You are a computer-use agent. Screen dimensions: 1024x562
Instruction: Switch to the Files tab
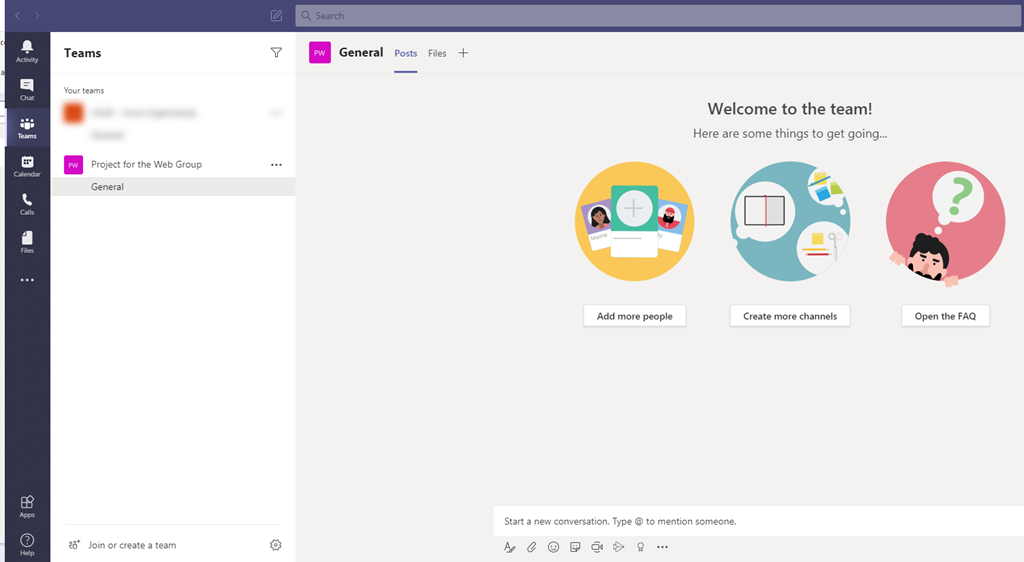coord(437,53)
